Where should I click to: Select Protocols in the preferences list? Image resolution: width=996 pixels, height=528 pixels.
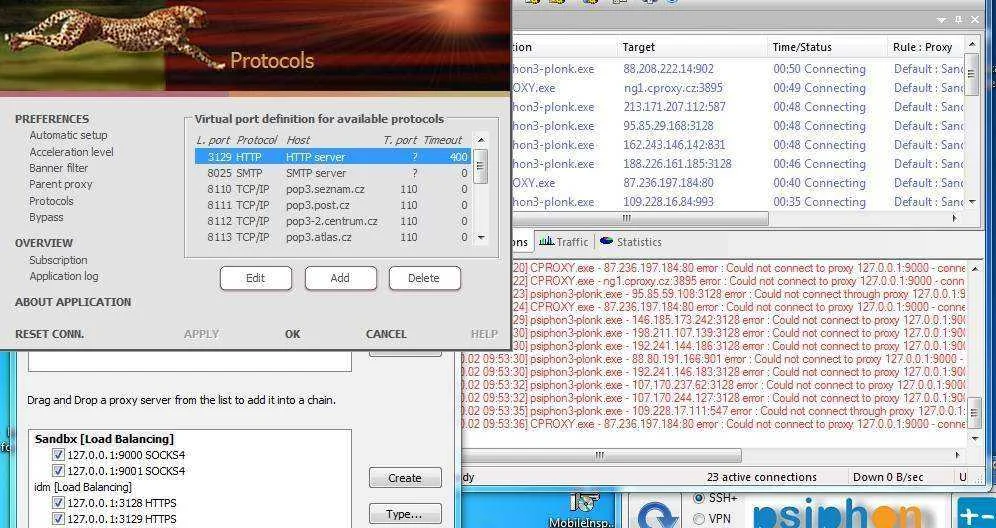point(51,201)
